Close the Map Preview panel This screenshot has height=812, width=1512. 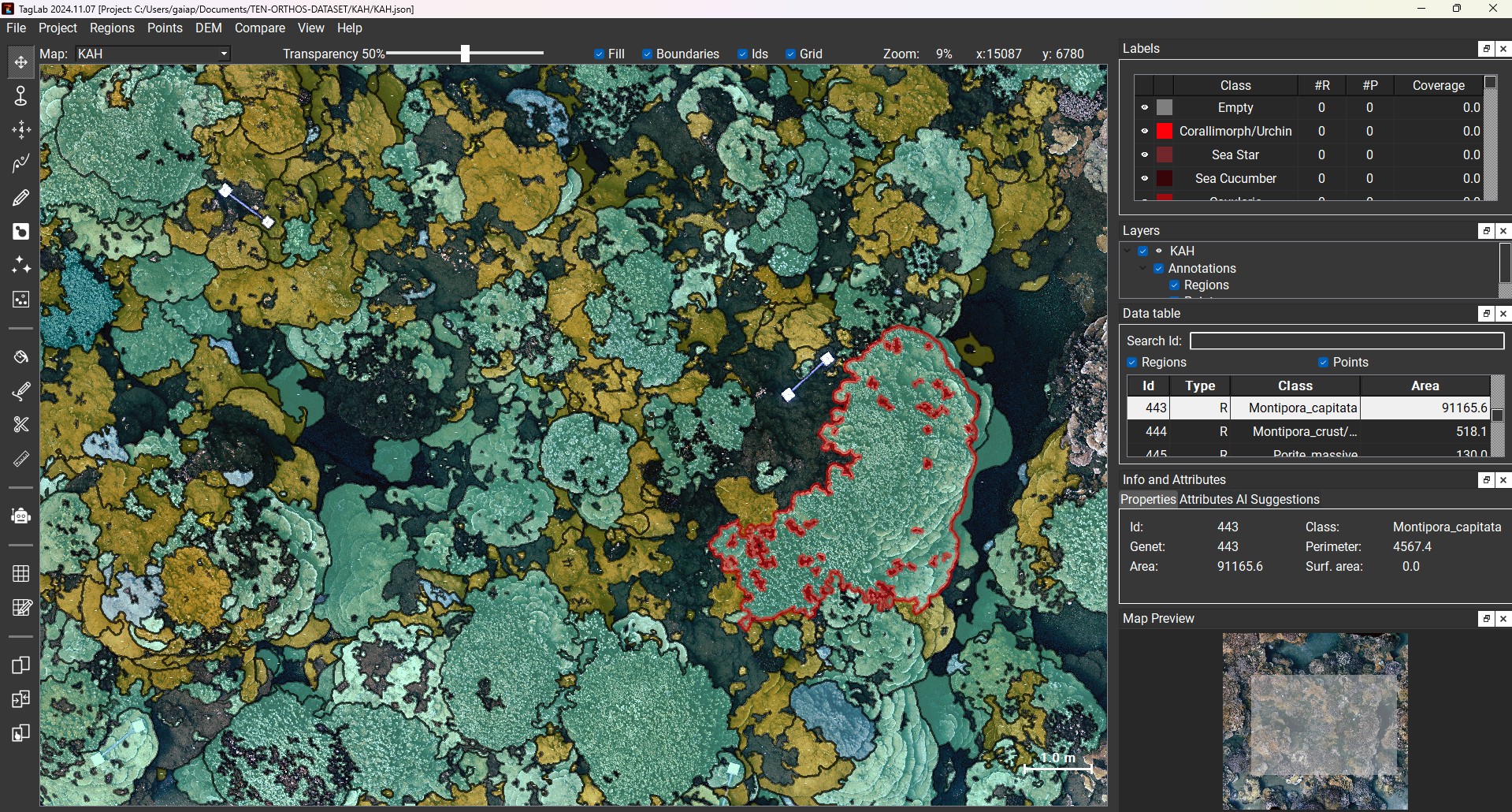1503,619
